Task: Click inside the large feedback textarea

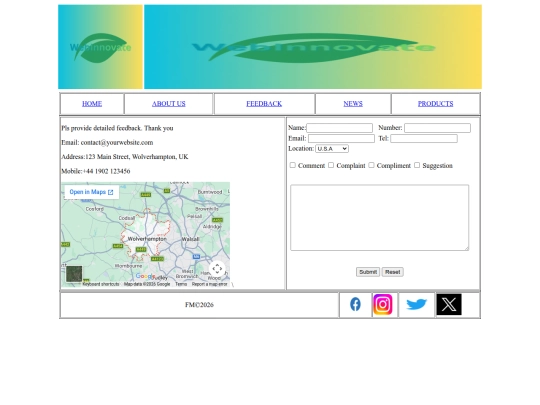Action: (380, 218)
